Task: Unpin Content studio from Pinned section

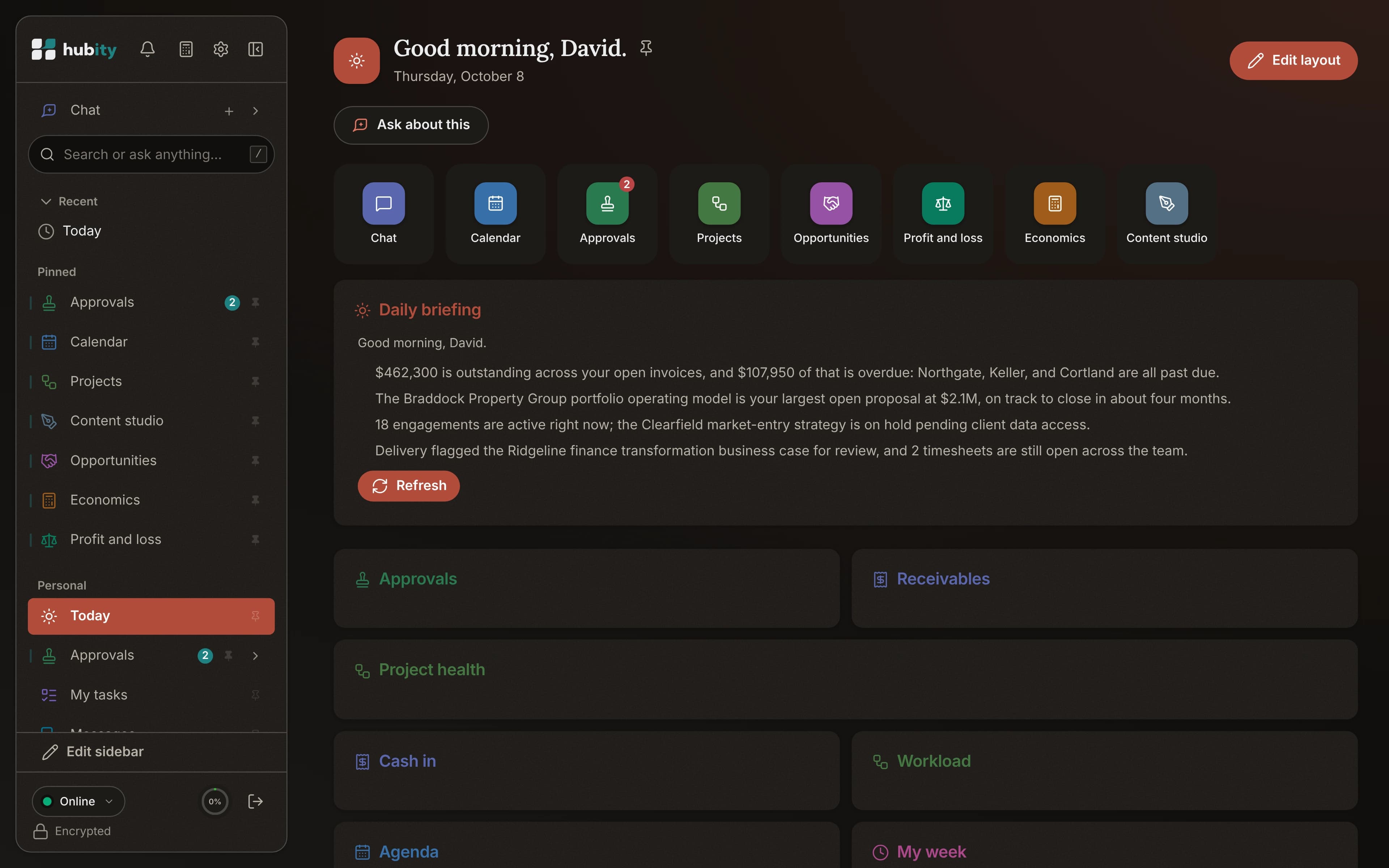Action: click(x=255, y=421)
